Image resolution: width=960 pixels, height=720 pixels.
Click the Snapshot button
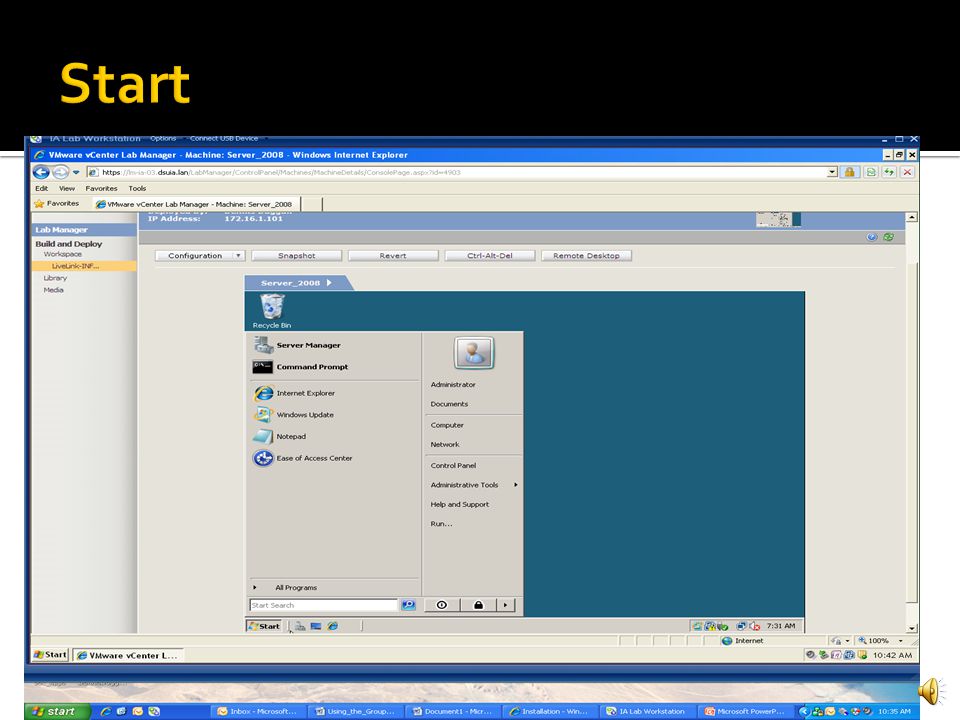(296, 255)
